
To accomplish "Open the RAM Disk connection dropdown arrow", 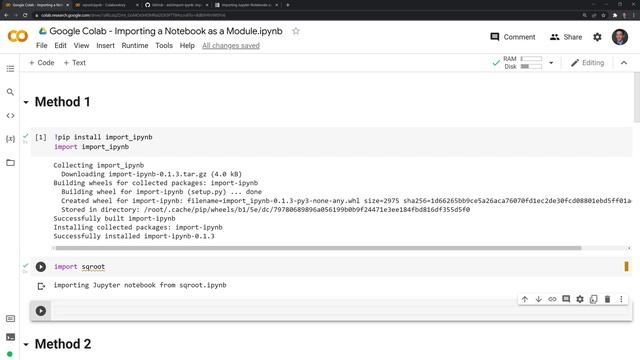I will [x=551, y=63].
